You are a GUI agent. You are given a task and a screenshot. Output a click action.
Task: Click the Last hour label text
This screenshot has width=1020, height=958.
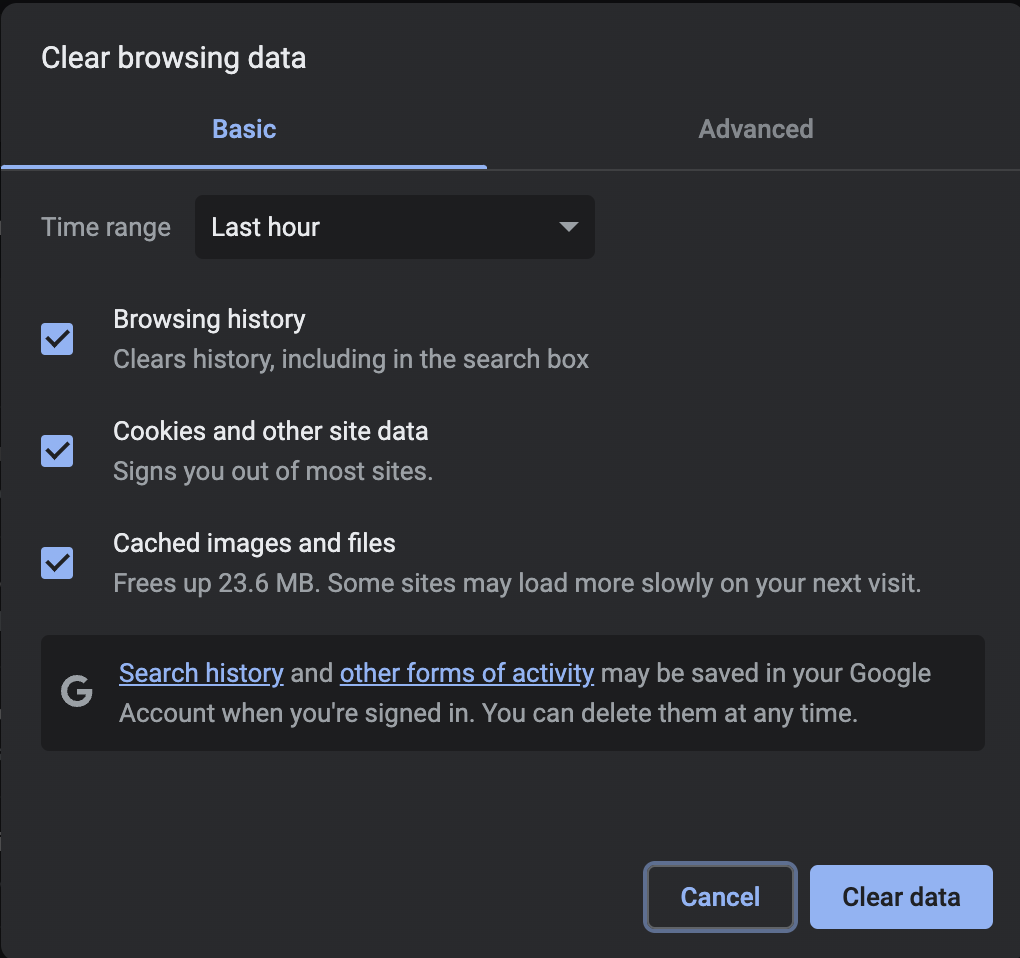[265, 227]
